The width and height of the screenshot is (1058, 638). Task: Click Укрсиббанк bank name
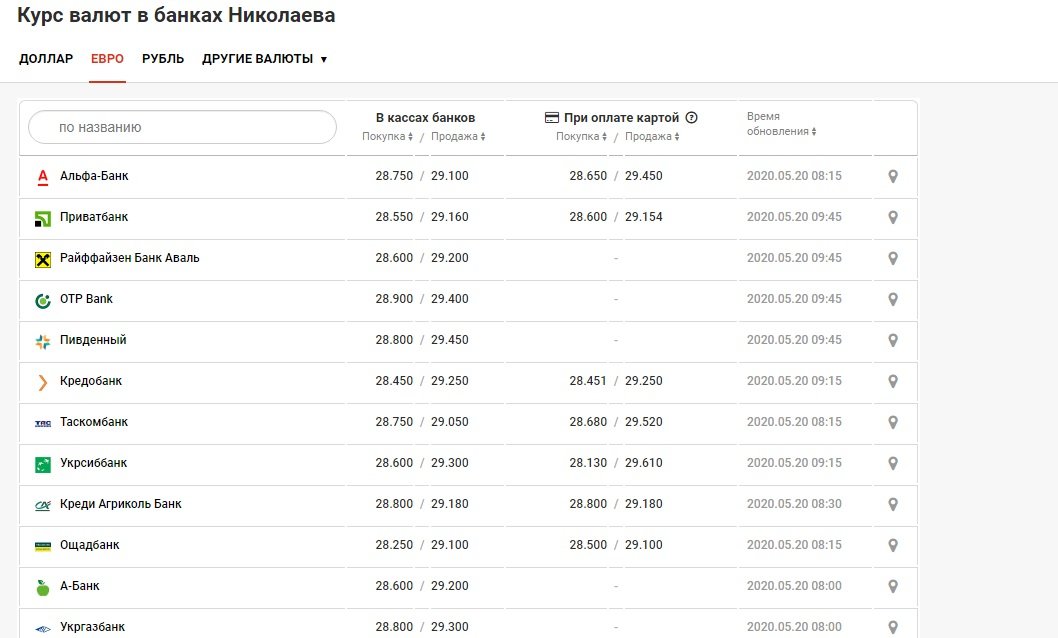coord(94,463)
